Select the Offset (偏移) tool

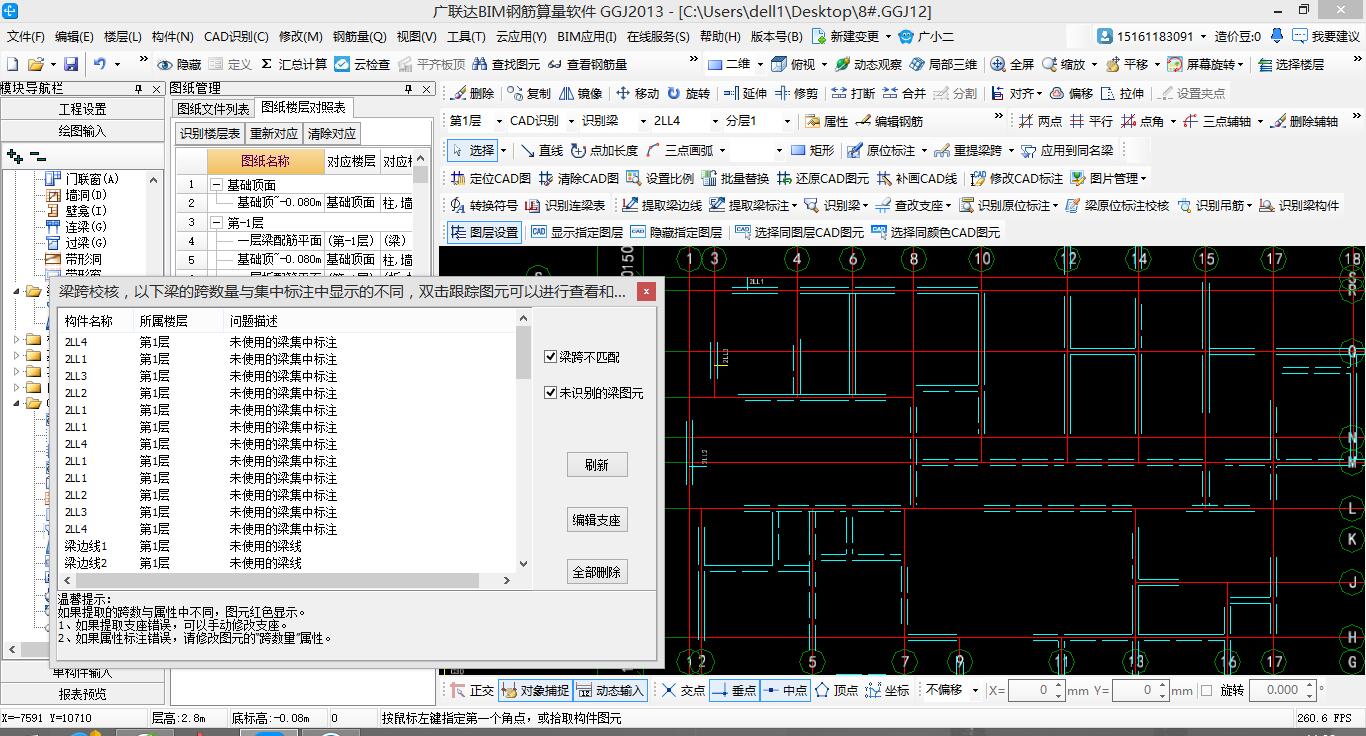pyautogui.click(x=1071, y=93)
